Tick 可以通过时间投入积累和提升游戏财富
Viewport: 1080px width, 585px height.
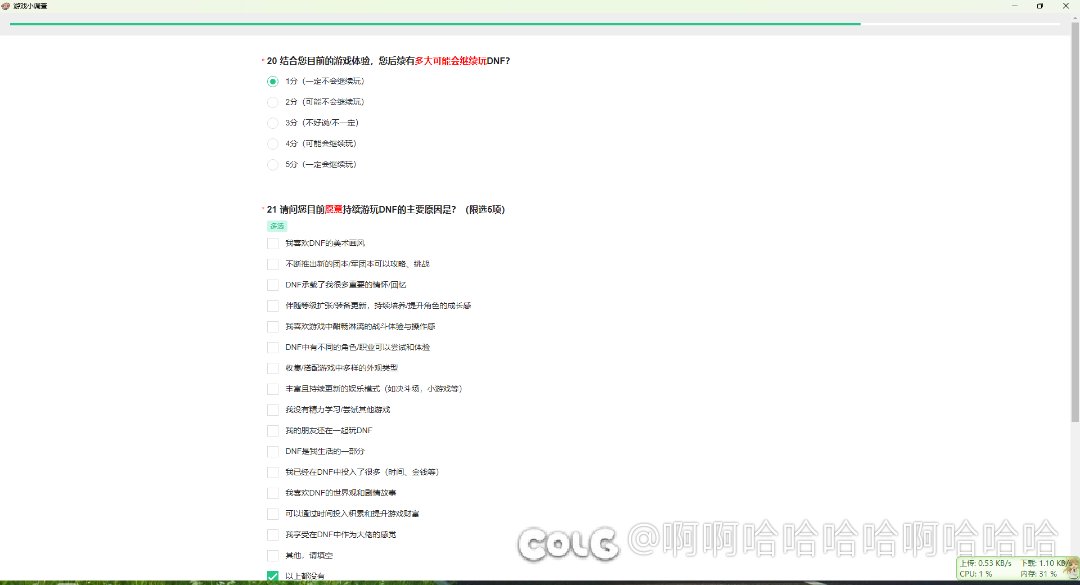(273, 514)
